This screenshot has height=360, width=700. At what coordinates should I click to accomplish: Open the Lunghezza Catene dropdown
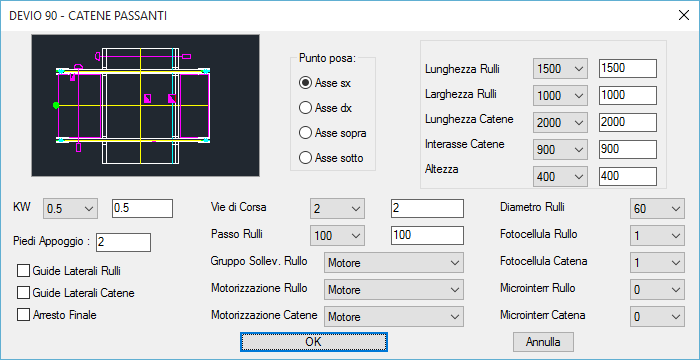(x=560, y=123)
